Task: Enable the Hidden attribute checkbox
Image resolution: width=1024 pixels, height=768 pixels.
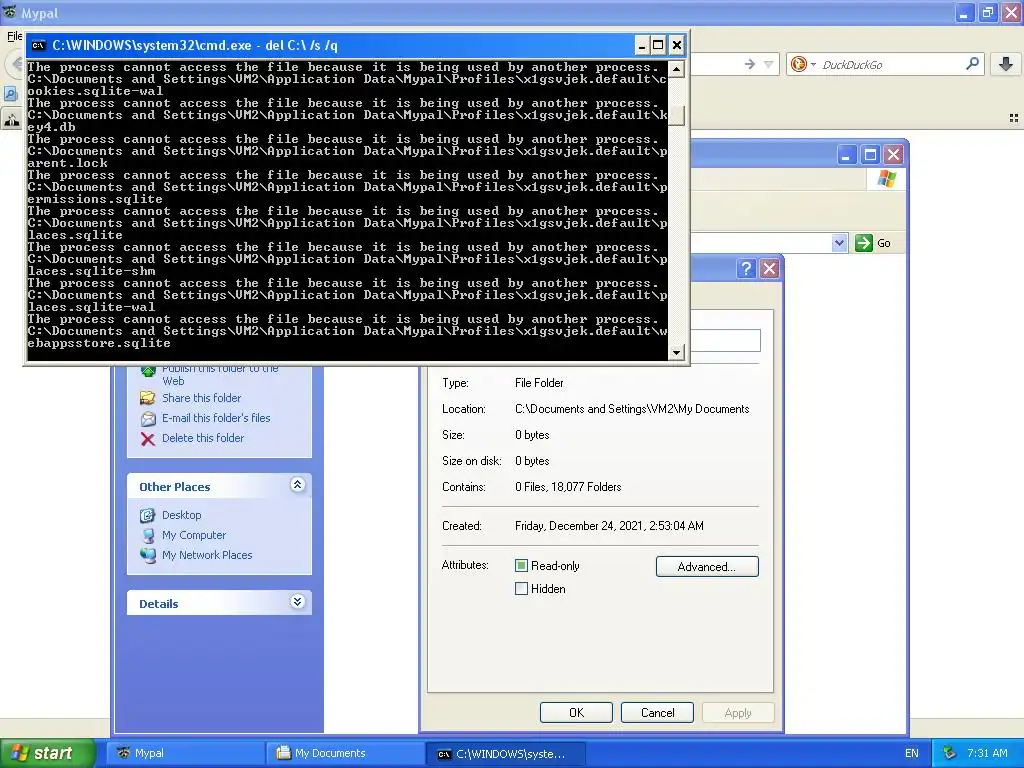Action: [521, 589]
